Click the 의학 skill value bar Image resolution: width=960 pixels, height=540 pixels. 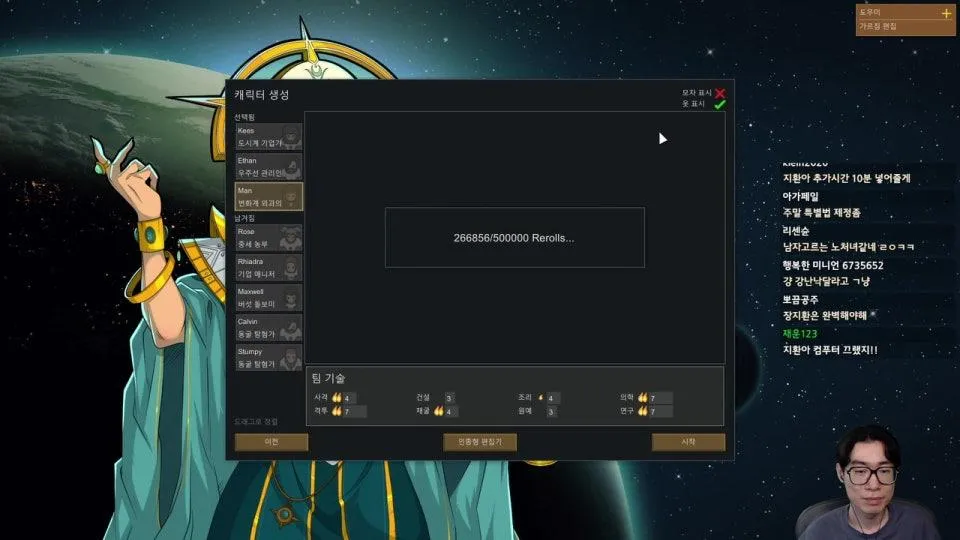pyautogui.click(x=660, y=398)
